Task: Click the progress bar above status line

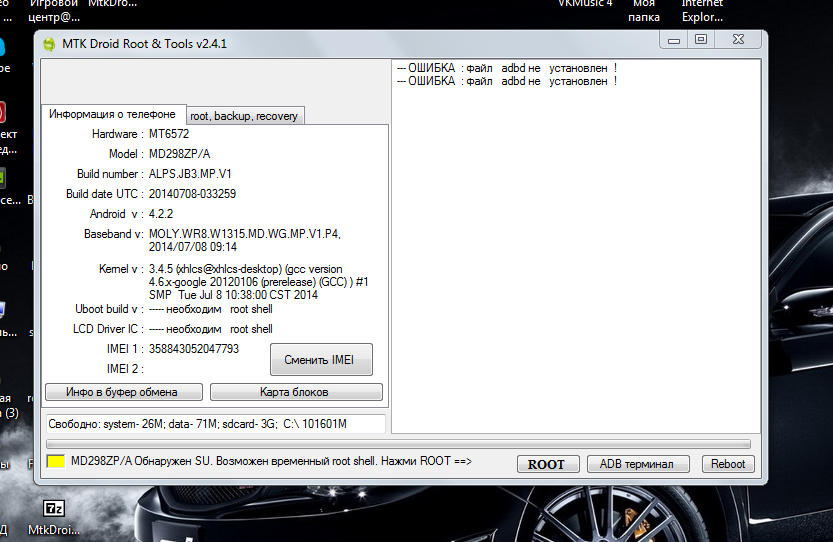Action: 398,444
